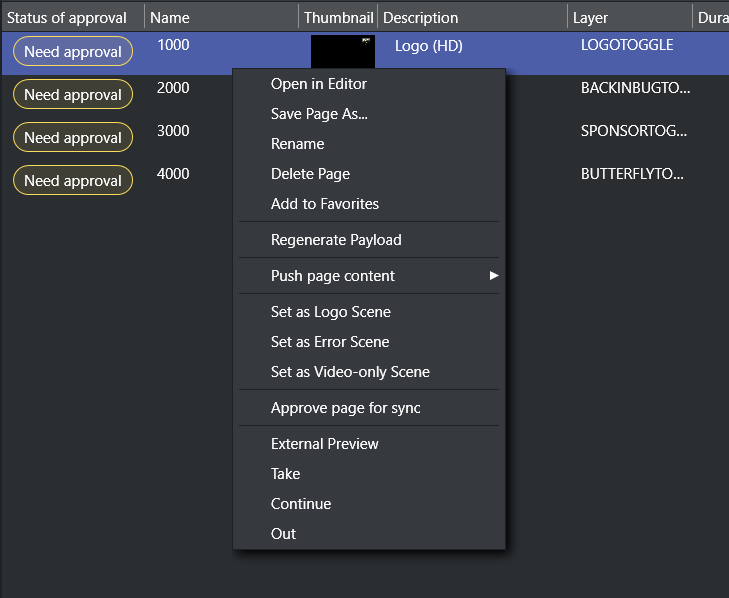
Task: Click the Logo (HD) page thumbnail
Action: 342,50
